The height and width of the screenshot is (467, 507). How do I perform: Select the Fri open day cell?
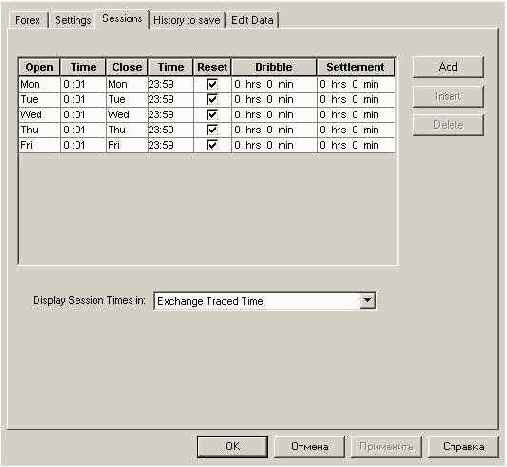(39, 145)
